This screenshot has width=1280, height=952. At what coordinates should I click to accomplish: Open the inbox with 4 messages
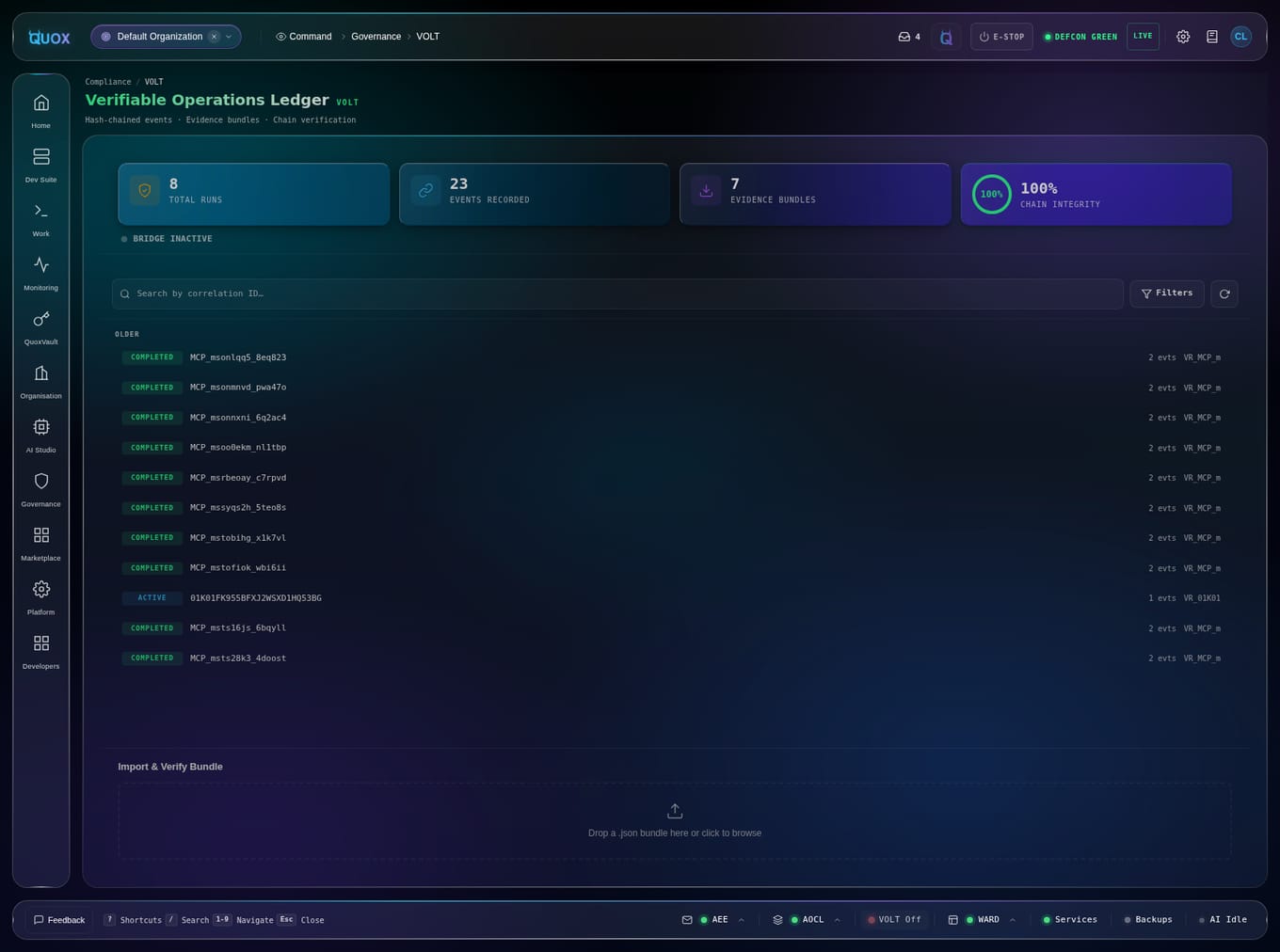pyautogui.click(x=909, y=37)
